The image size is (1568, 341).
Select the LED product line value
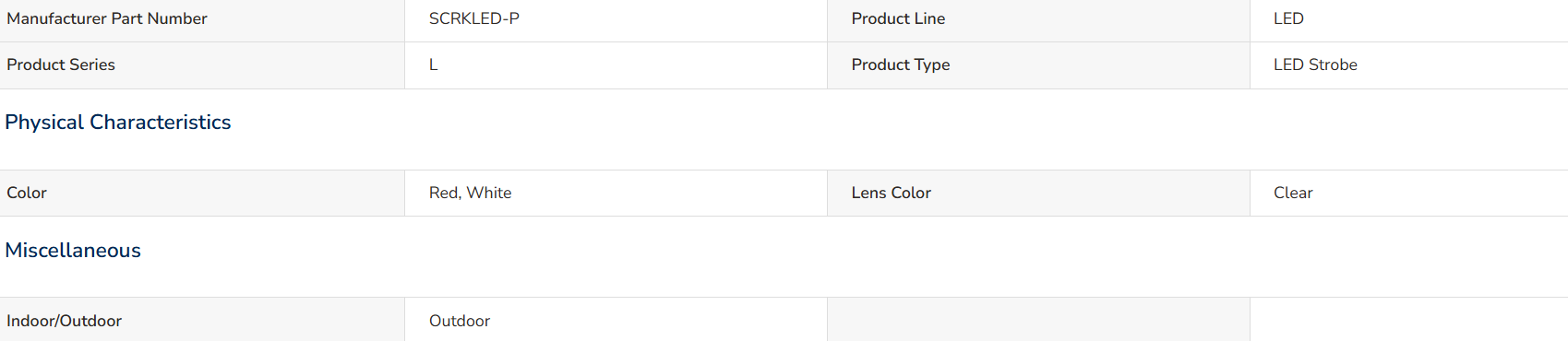[x=1288, y=18]
